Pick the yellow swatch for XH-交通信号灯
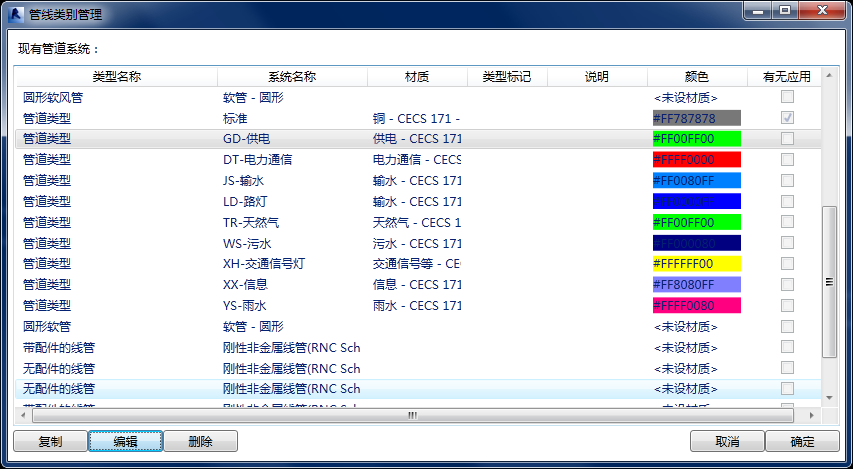Image resolution: width=853 pixels, height=469 pixels. 696,264
